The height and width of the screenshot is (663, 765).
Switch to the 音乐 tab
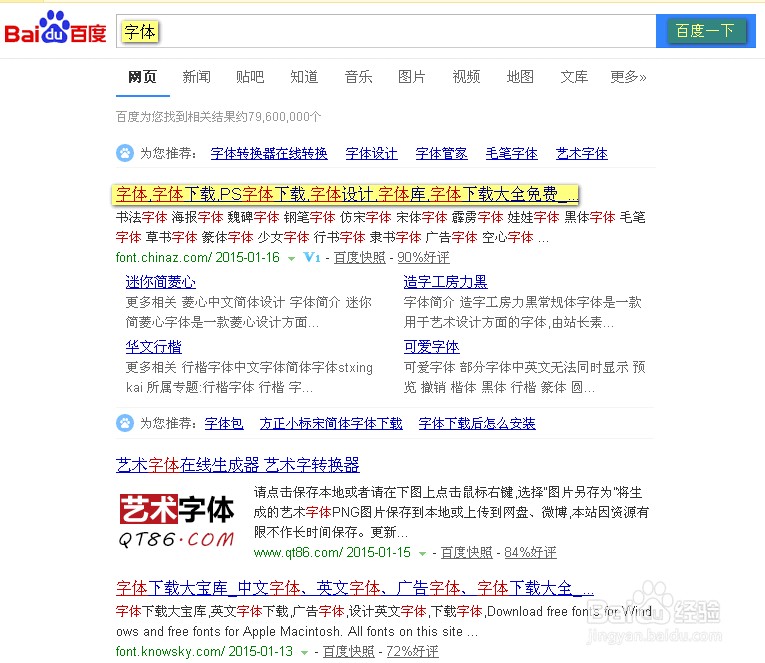(x=359, y=77)
